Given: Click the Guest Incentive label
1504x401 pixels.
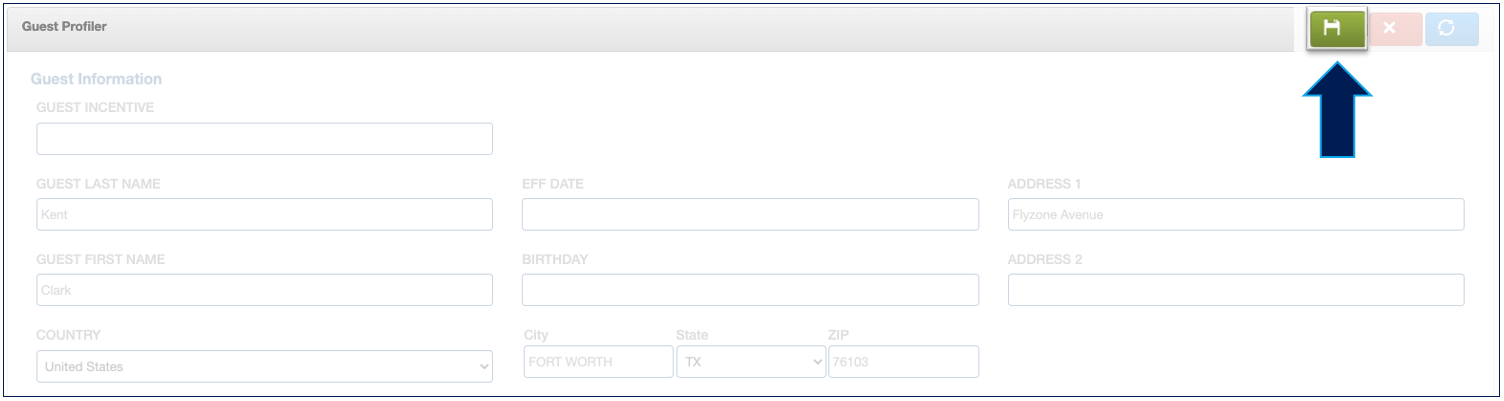Looking at the screenshot, I should 95,107.
